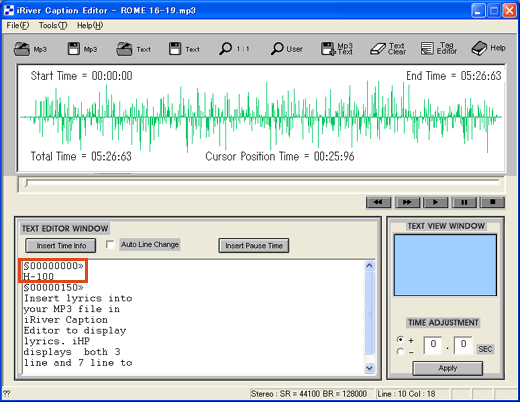Click the "line and 7 line to" text
520x402 pixels.
tap(78, 363)
